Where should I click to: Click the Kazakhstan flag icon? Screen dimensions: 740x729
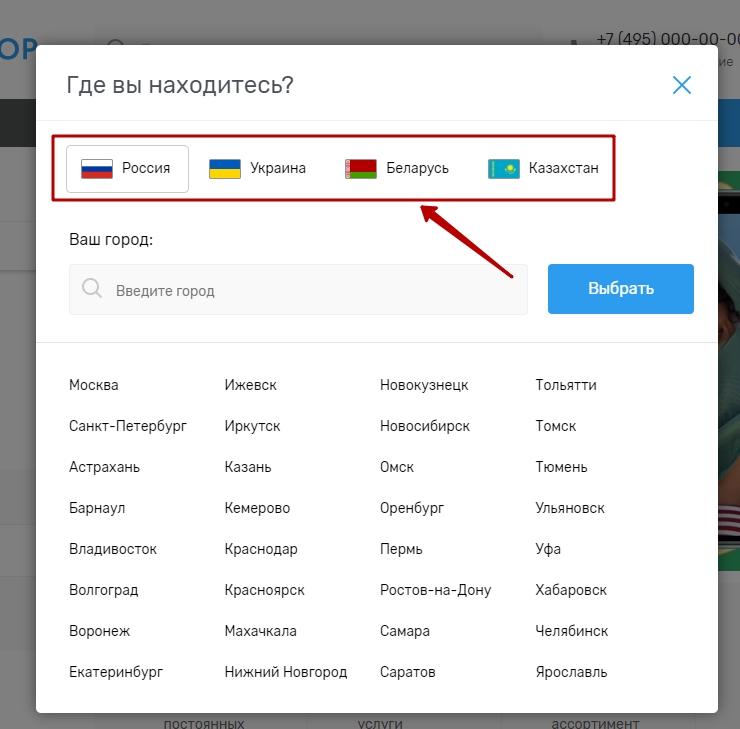click(503, 168)
